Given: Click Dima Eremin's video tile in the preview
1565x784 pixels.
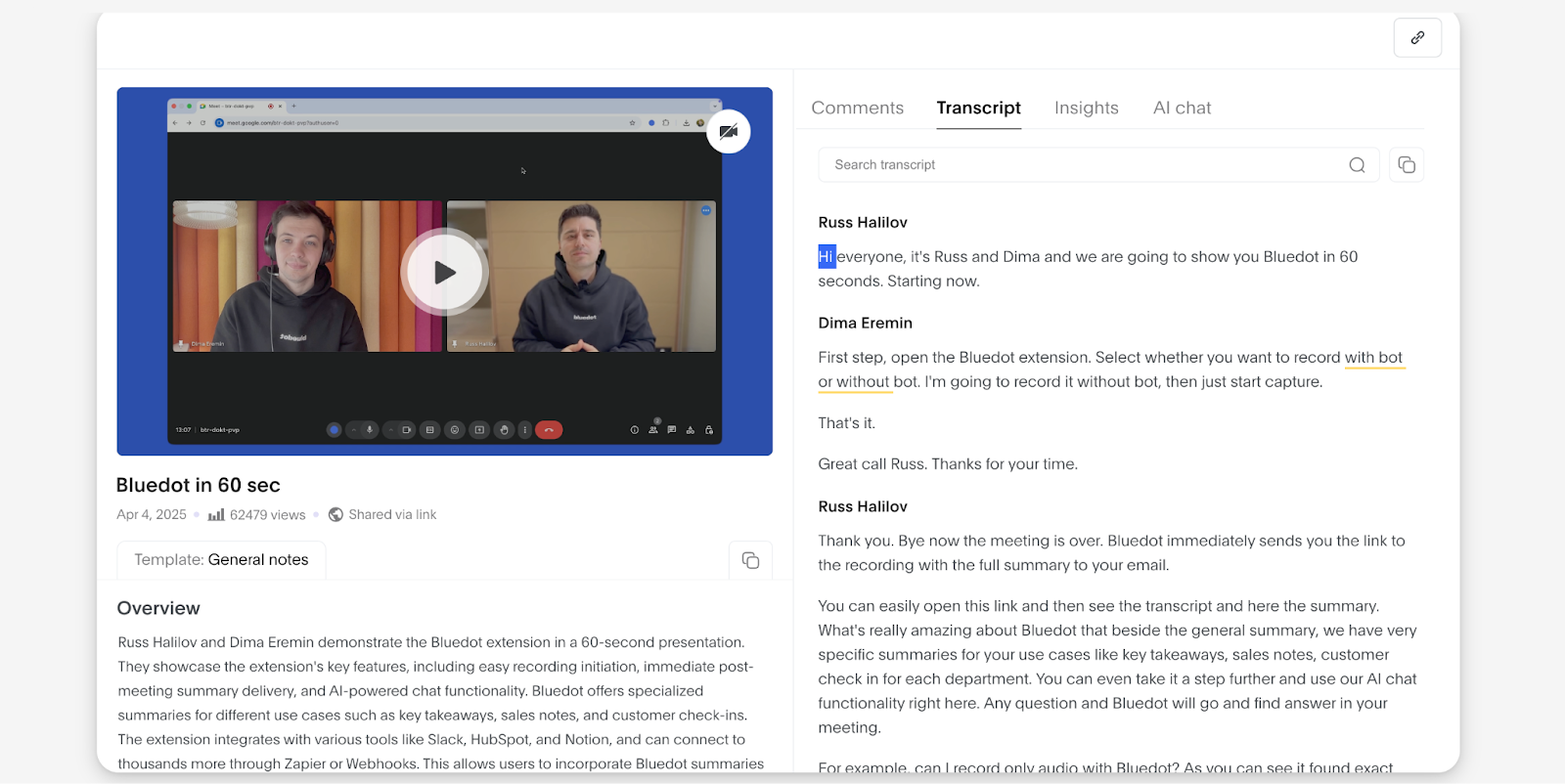Looking at the screenshot, I should 307,277.
